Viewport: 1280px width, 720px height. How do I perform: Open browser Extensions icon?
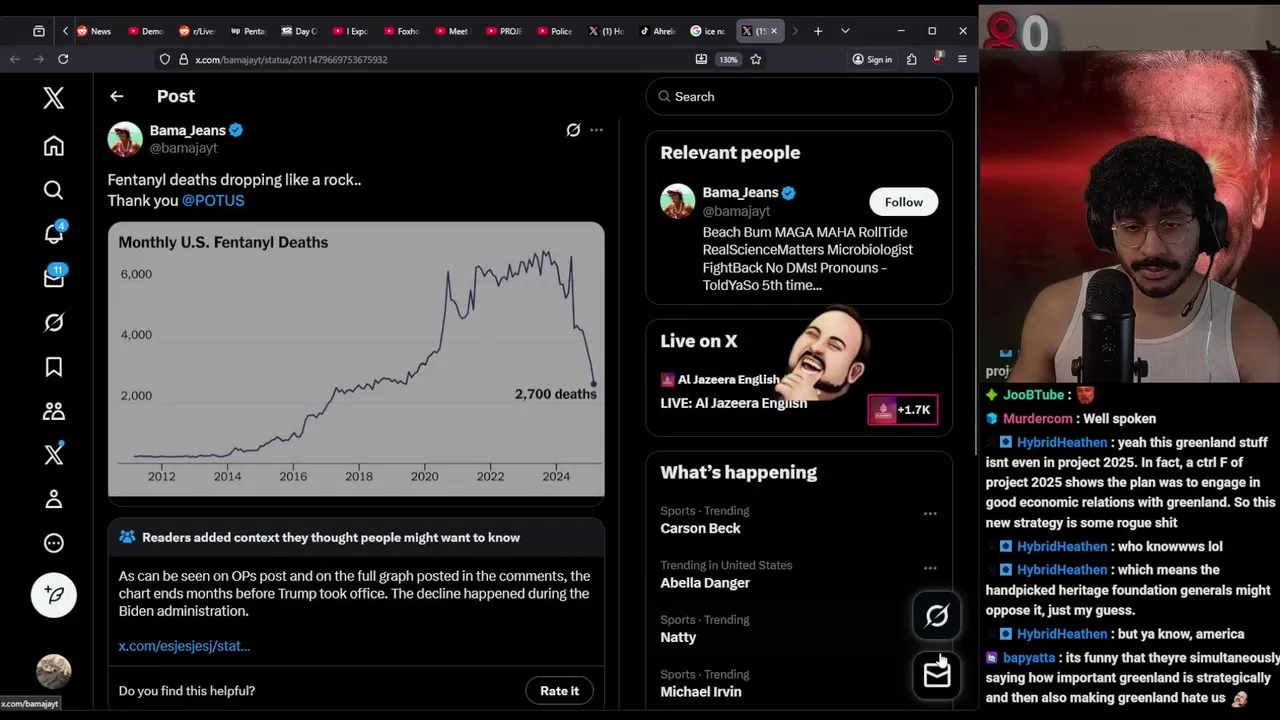(x=912, y=59)
